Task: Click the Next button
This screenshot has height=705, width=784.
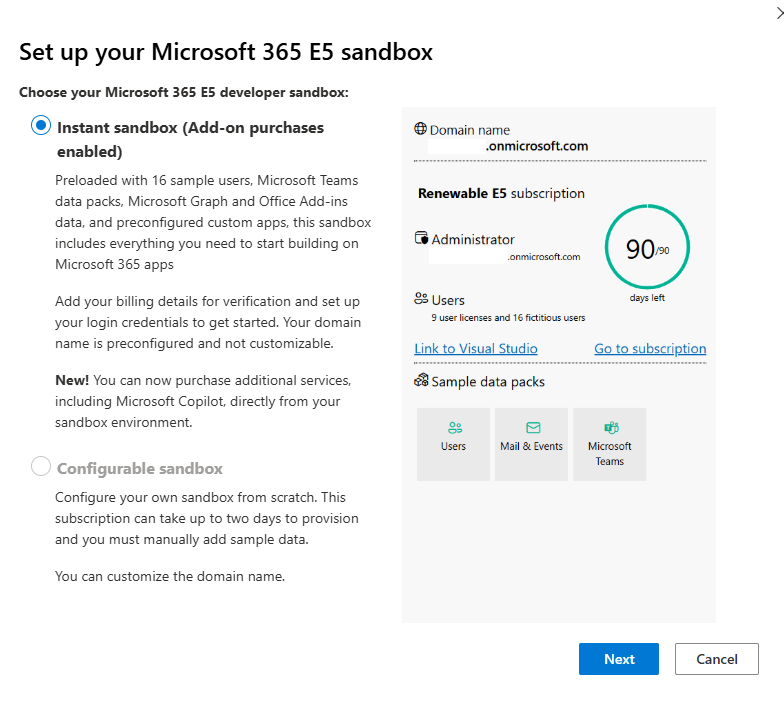Action: click(618, 659)
